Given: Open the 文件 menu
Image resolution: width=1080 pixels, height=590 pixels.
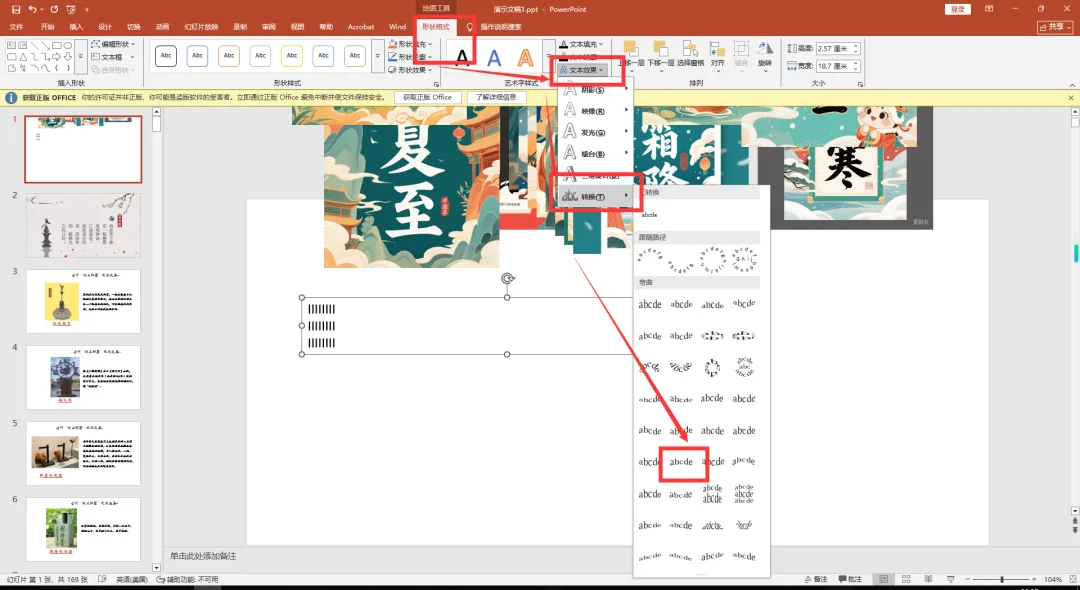Looking at the screenshot, I should (17, 27).
